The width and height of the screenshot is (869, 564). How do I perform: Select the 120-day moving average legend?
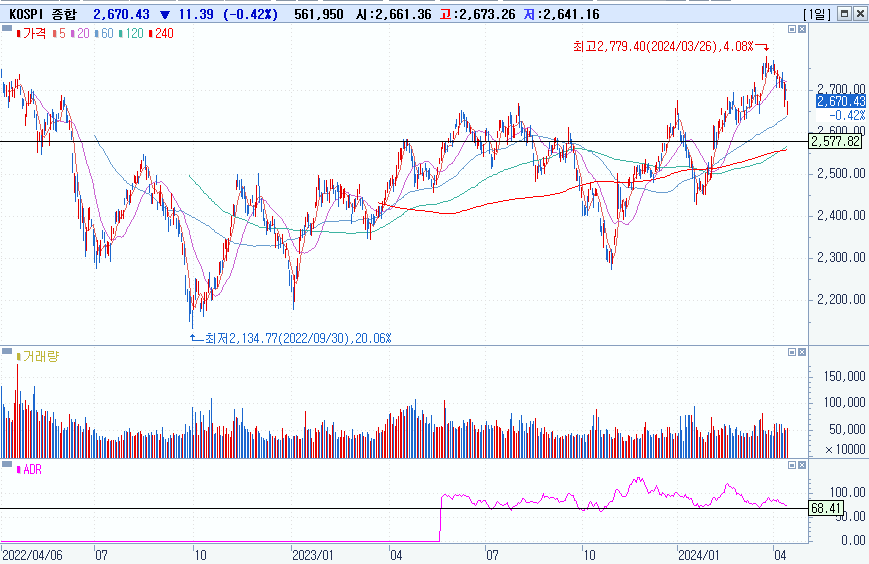(x=131, y=33)
